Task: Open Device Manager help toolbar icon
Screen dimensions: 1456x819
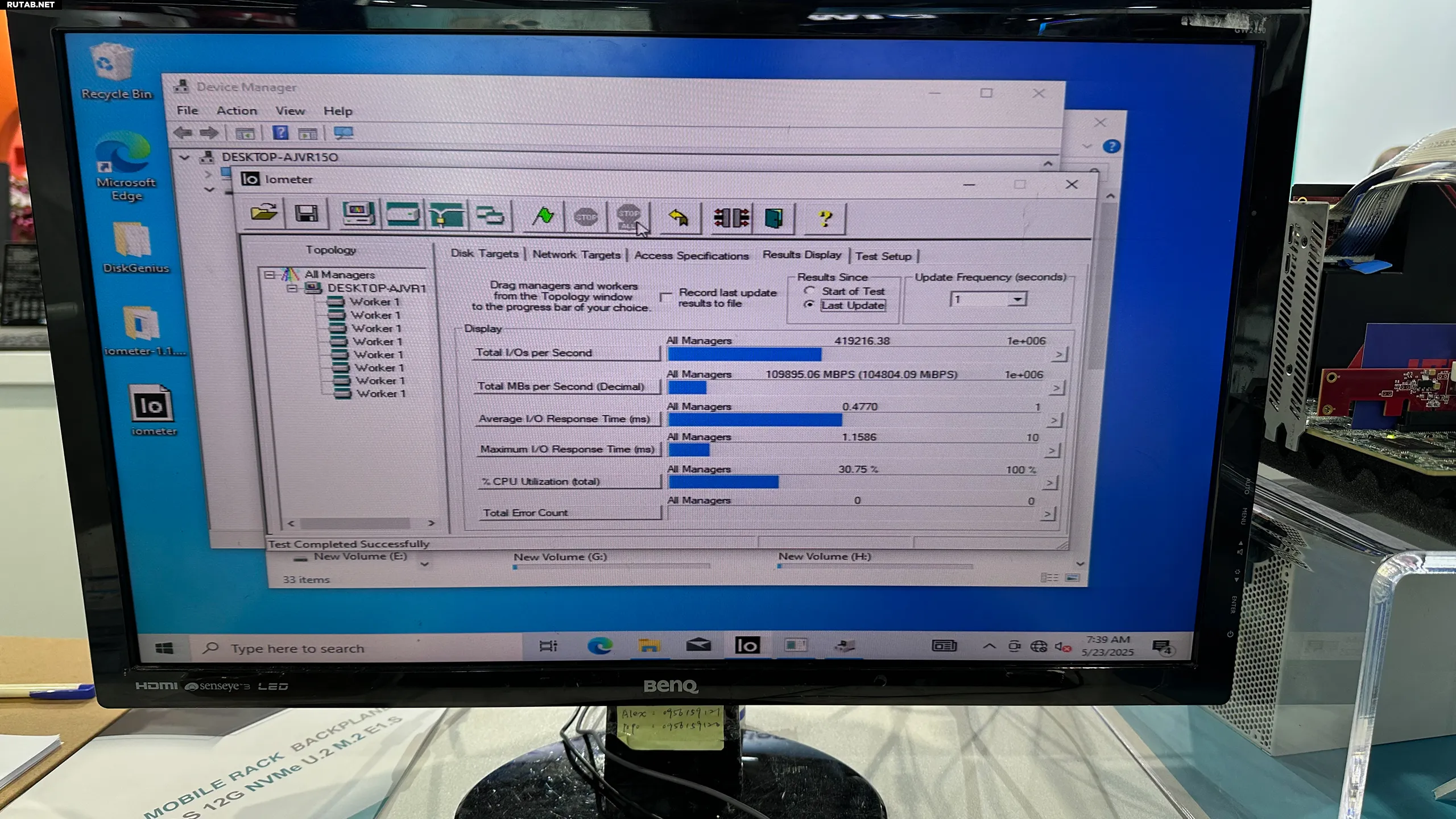Action: click(280, 133)
